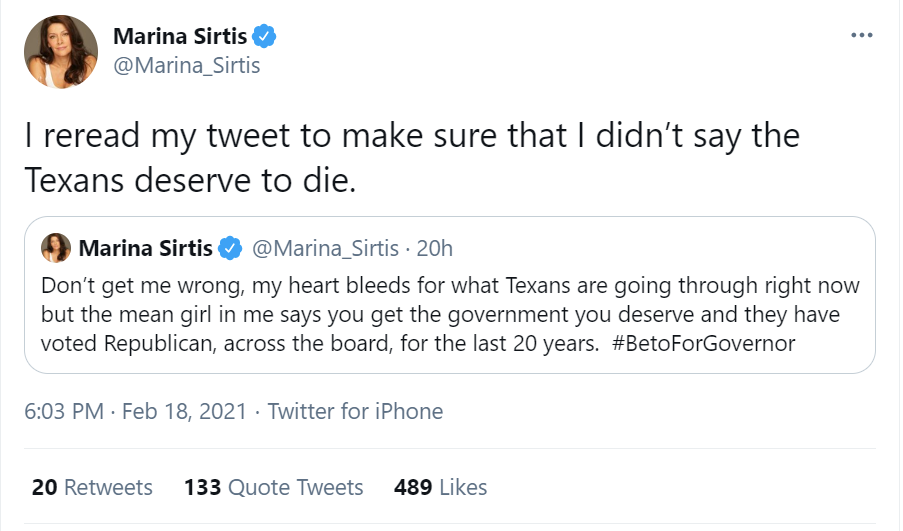Screen dimensions: 903x531
Task: Click the verified badge inside the quoted tweet
Action: coord(230,248)
